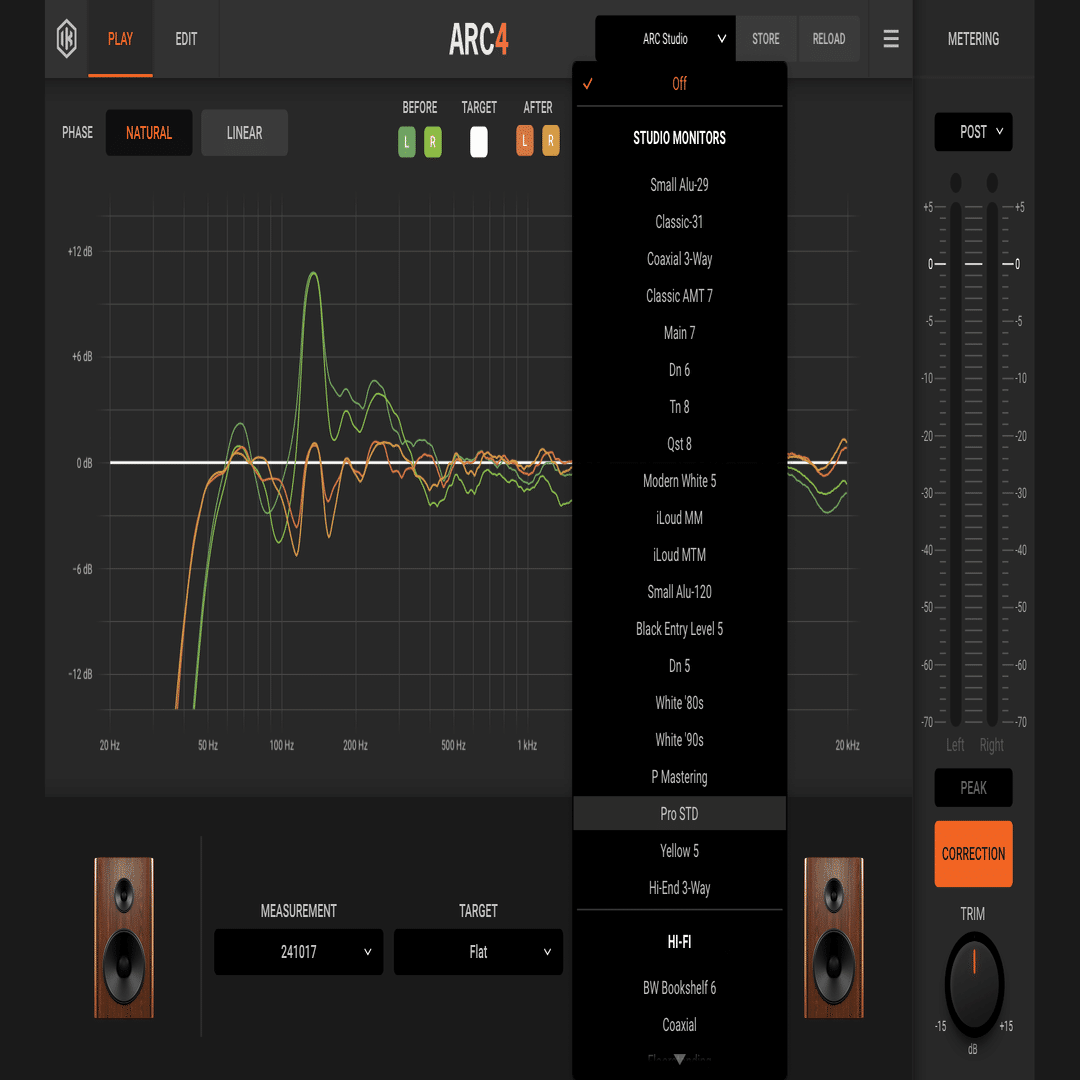
Task: Choose Hi-End 3-Way monitor
Action: pyautogui.click(x=679, y=888)
